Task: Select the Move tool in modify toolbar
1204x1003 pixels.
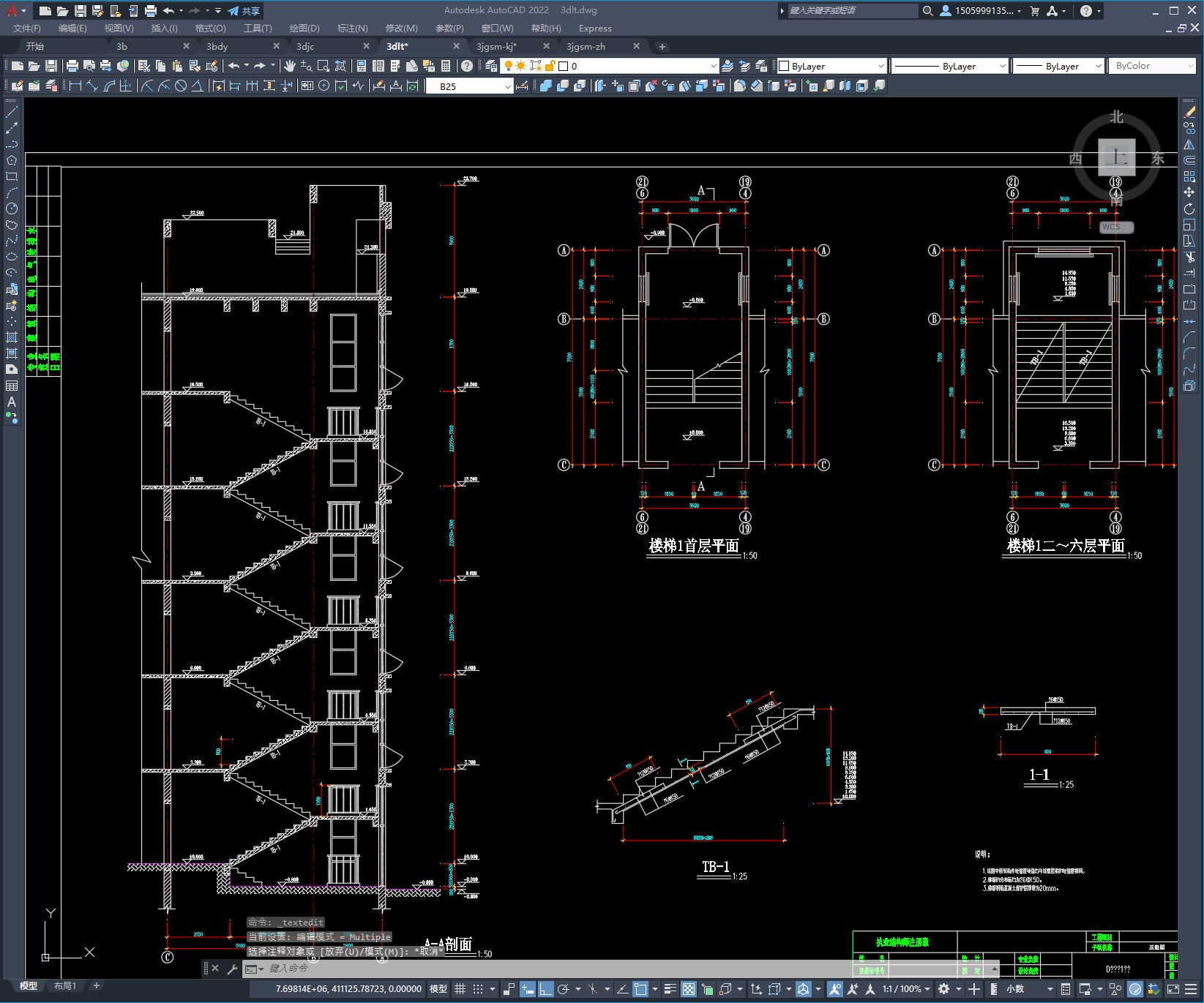Action: pos(1189,192)
